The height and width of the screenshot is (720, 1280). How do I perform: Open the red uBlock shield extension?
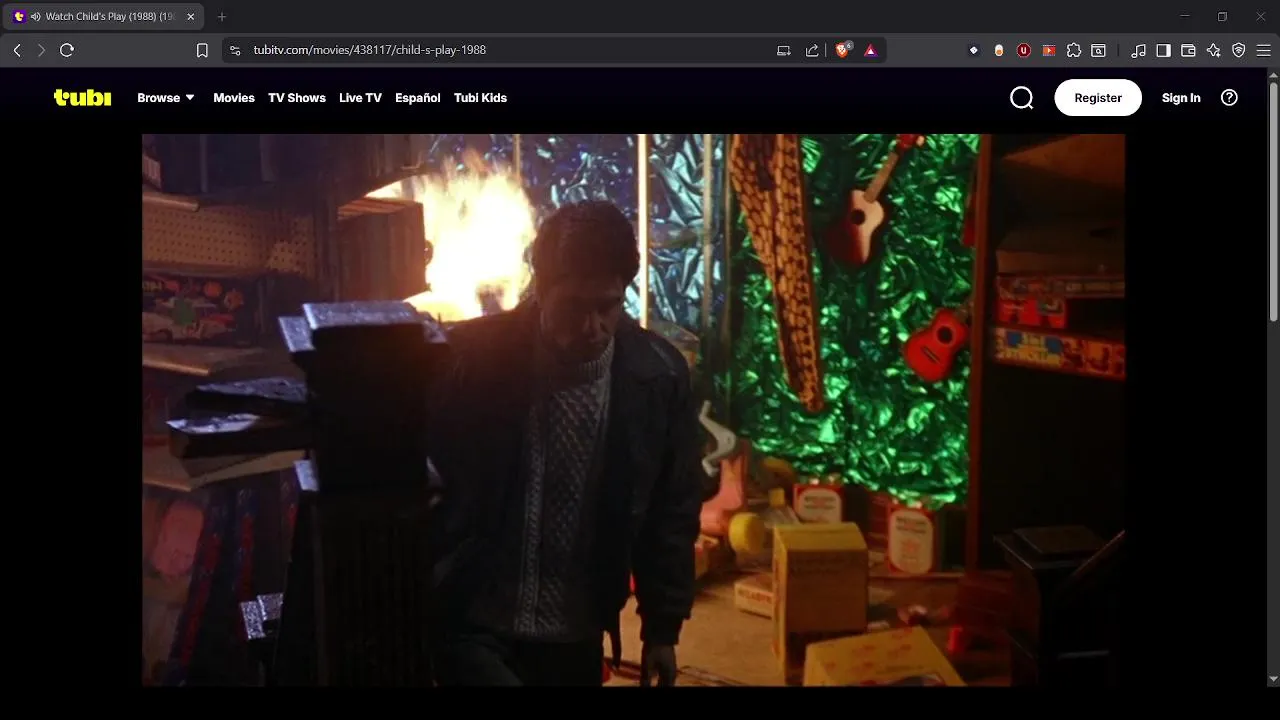(1024, 50)
